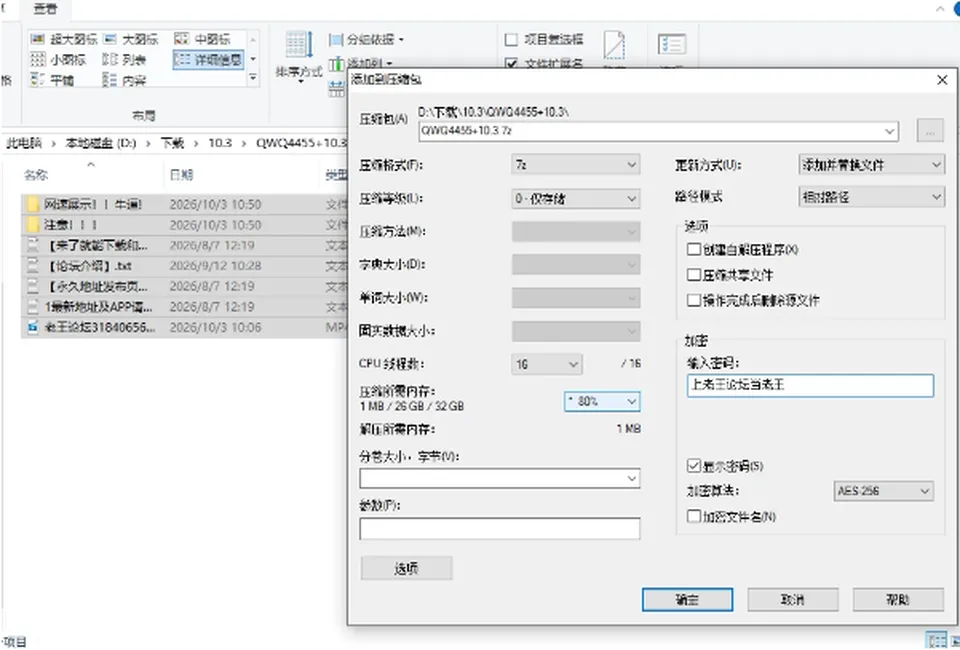Click the folder icon for 网速展示！！牛逼!
This screenshot has height=650, width=960.
pyautogui.click(x=33, y=204)
